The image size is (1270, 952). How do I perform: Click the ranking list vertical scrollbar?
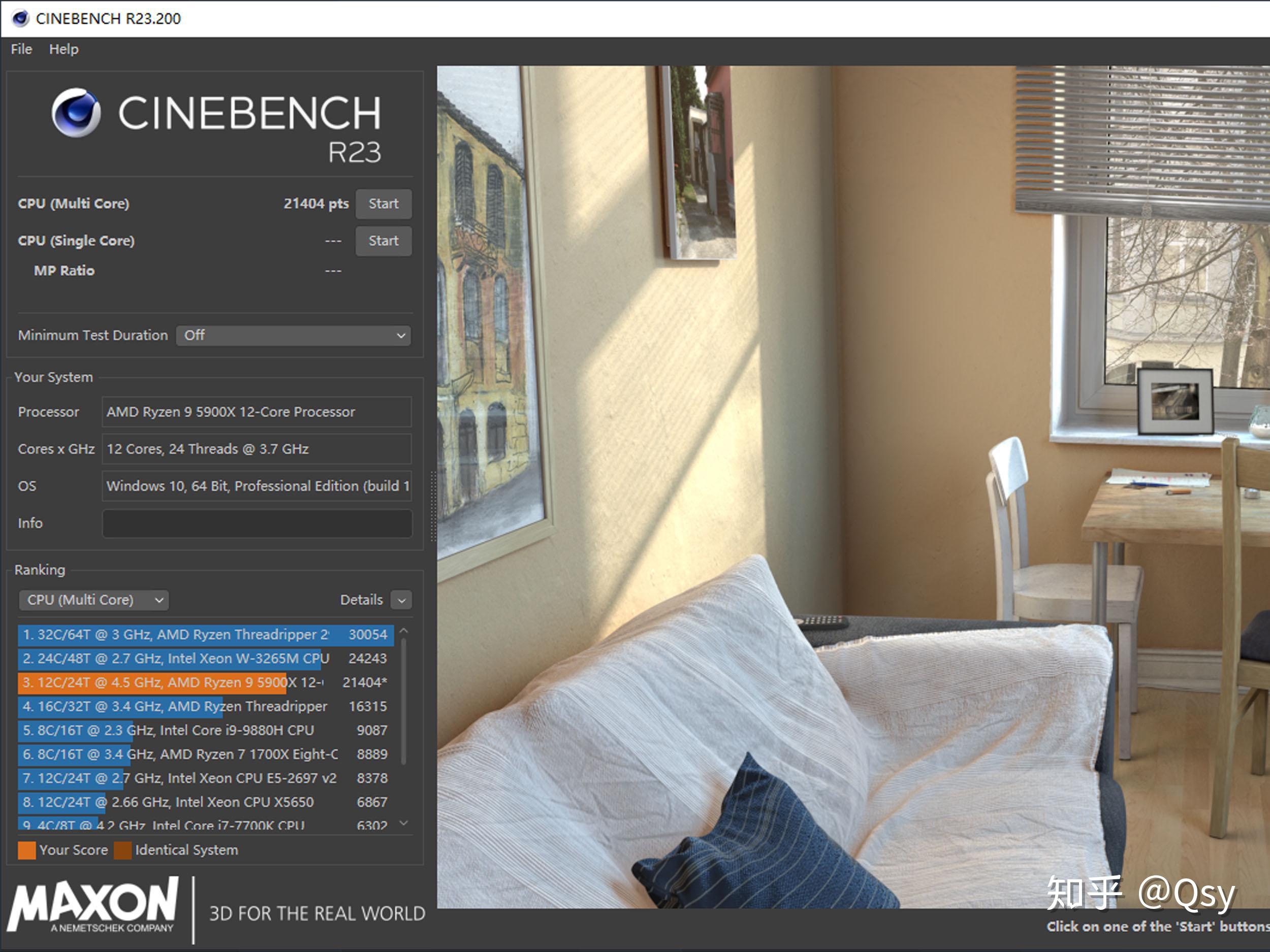click(404, 700)
